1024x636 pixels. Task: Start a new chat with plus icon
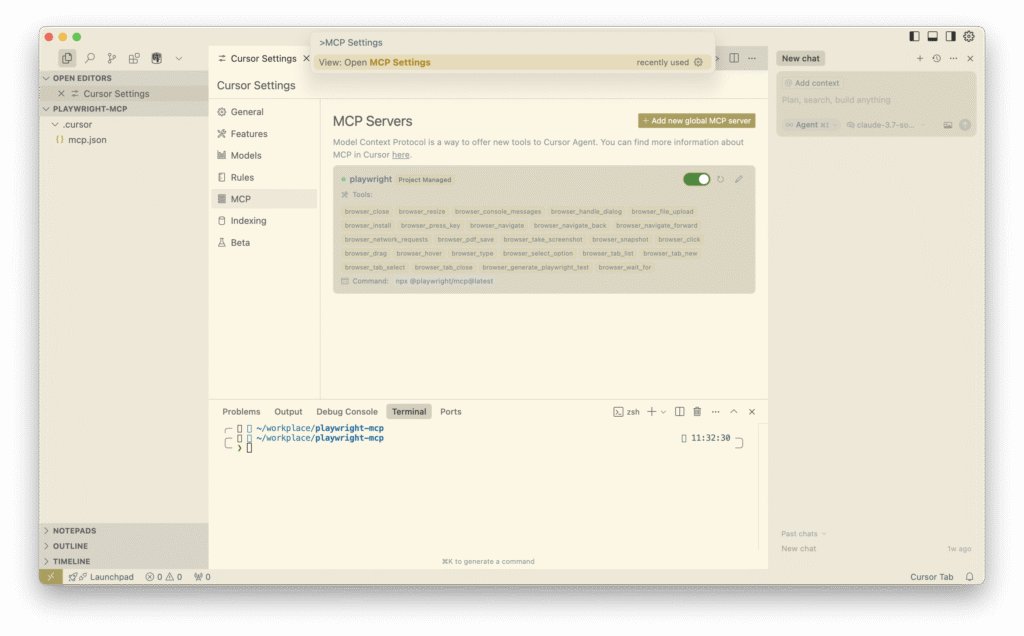920,59
